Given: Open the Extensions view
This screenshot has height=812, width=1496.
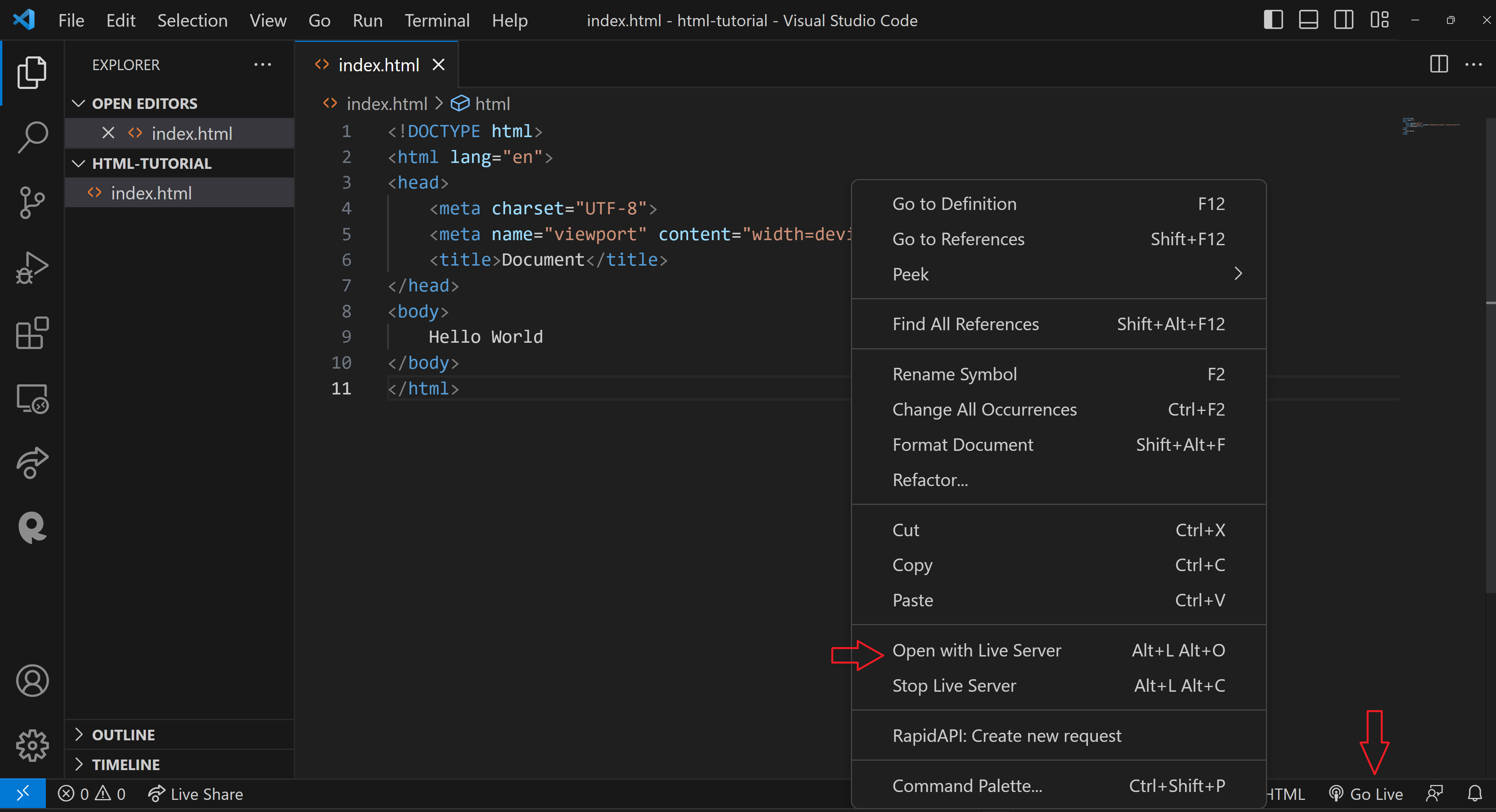Looking at the screenshot, I should click(x=32, y=333).
